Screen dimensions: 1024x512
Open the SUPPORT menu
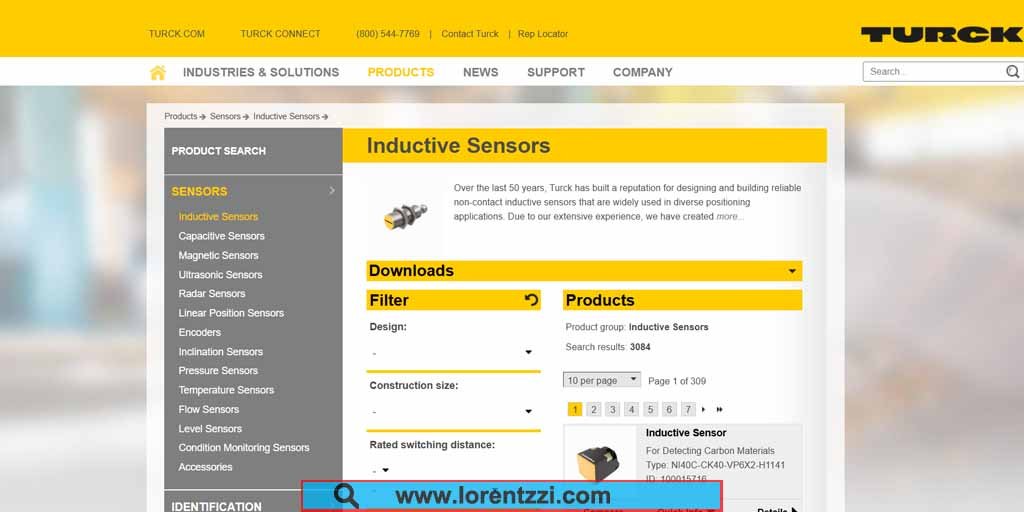coord(556,72)
